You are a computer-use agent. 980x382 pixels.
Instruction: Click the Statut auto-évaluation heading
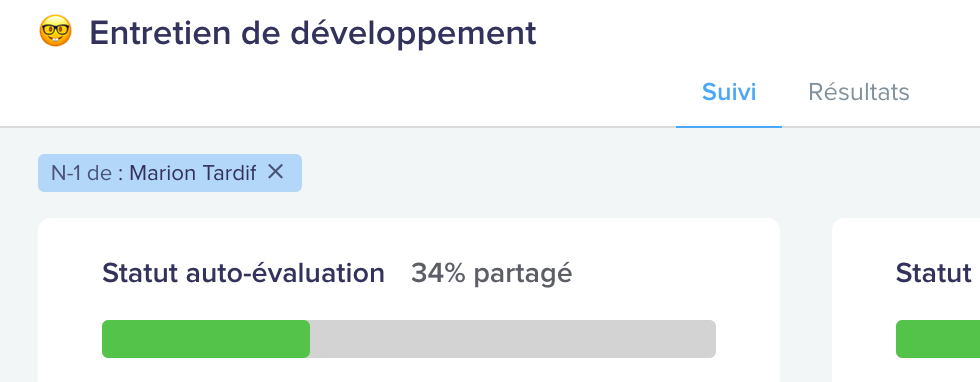point(243,273)
